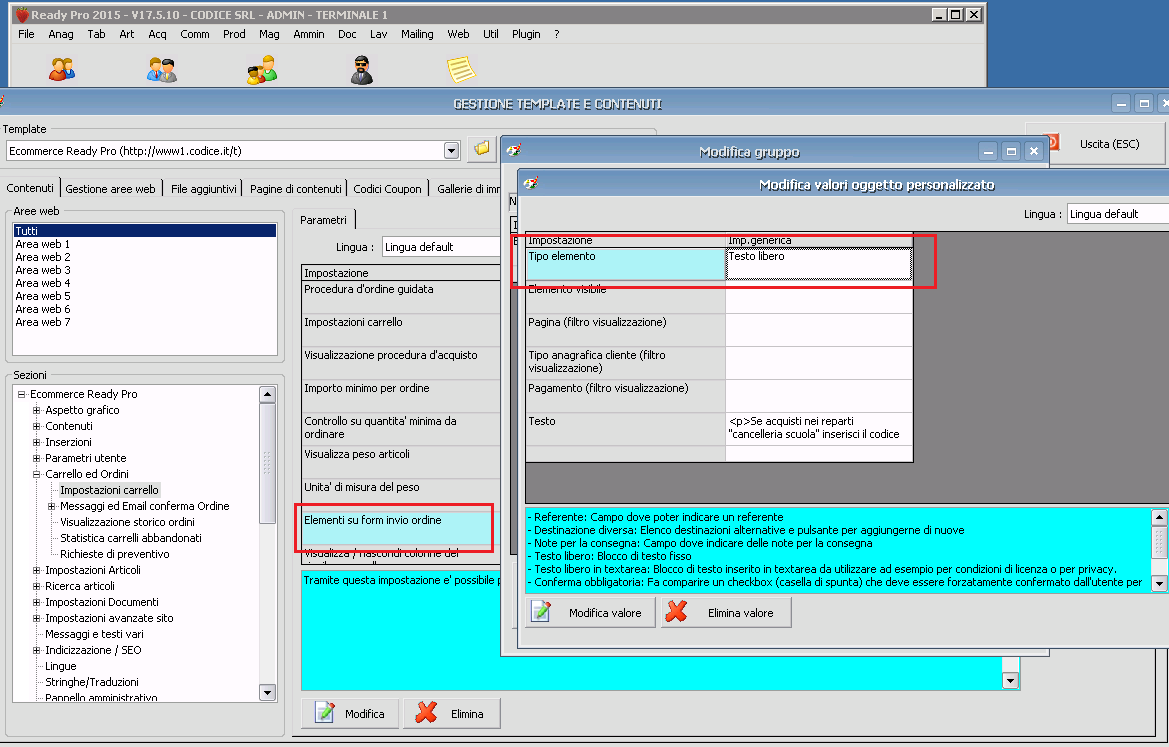
Task: Select Stringhe/Traduzioni tree item
Action: (92, 682)
